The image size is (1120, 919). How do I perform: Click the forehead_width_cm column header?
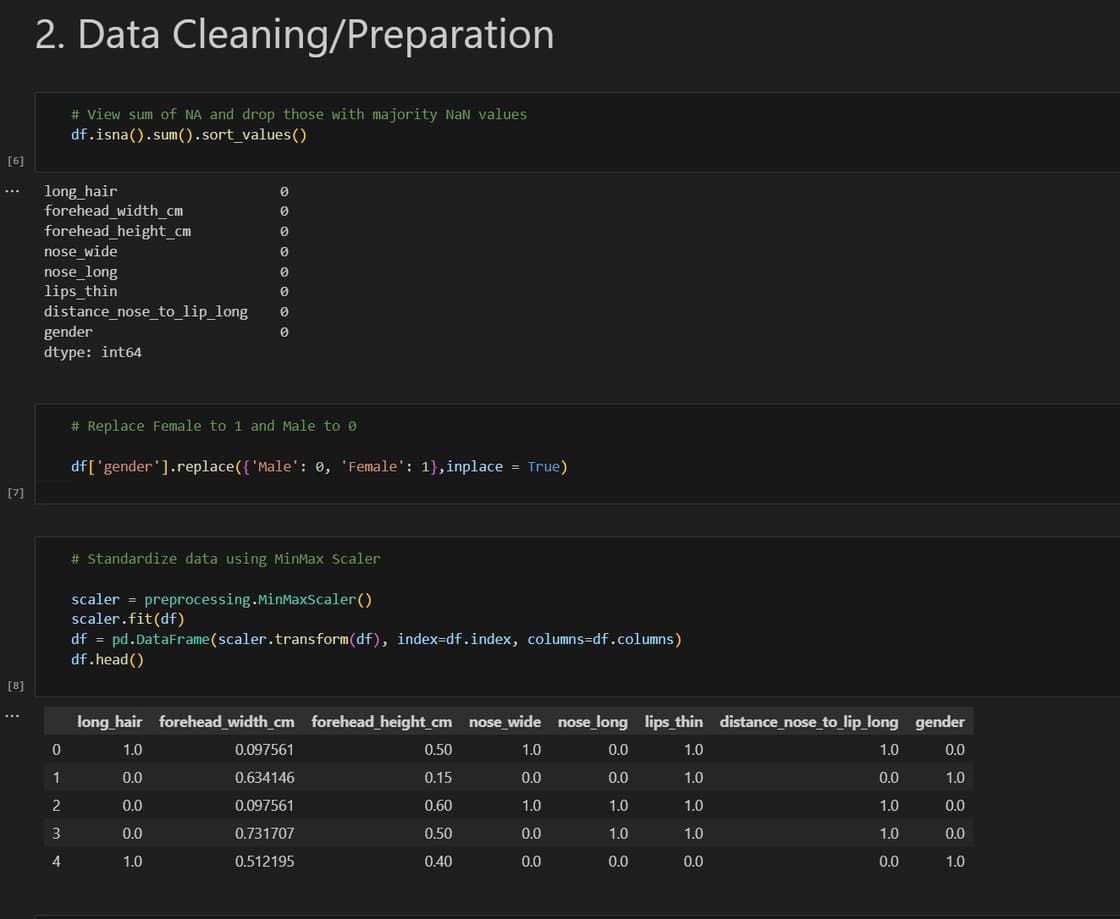pyautogui.click(x=226, y=722)
